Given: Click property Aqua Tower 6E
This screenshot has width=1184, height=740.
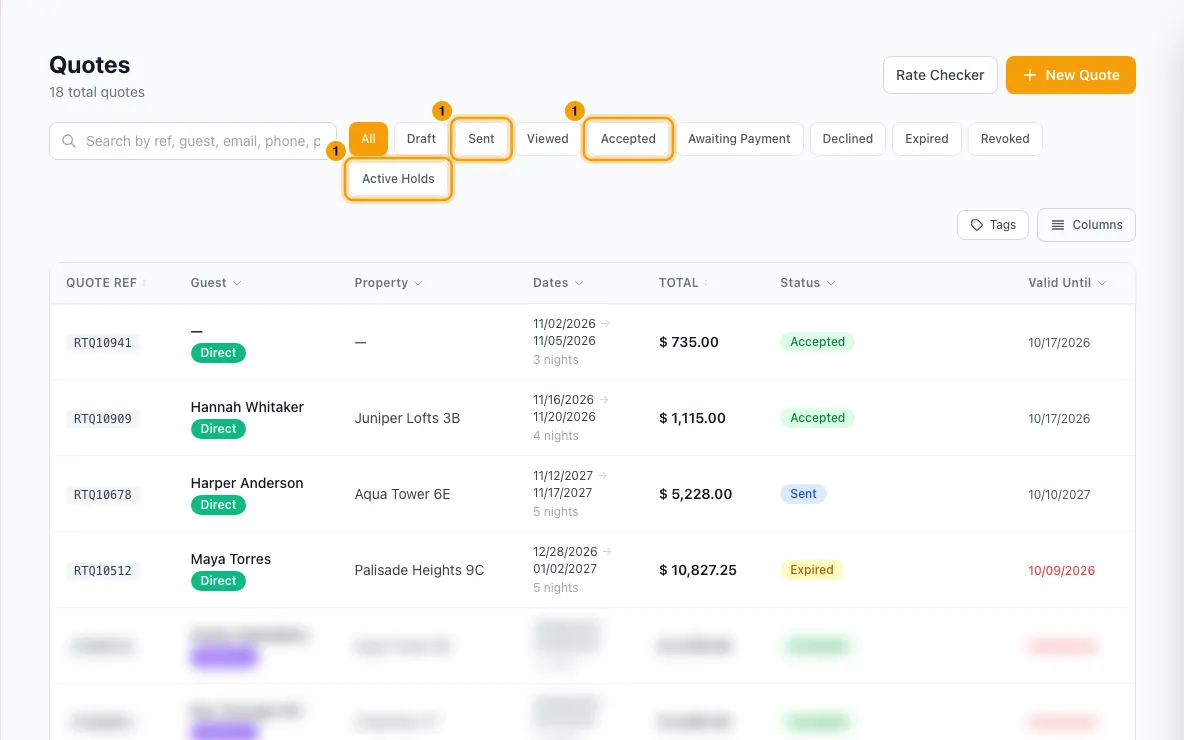Looking at the screenshot, I should pyautogui.click(x=402, y=495).
